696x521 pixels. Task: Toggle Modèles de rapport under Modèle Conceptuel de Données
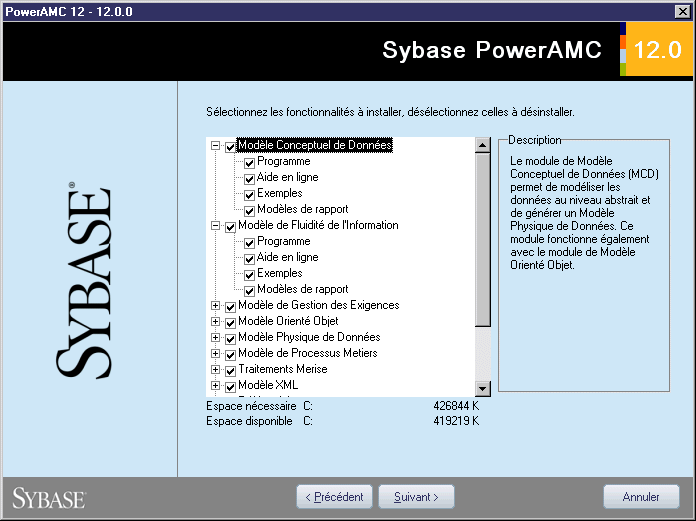(249, 211)
